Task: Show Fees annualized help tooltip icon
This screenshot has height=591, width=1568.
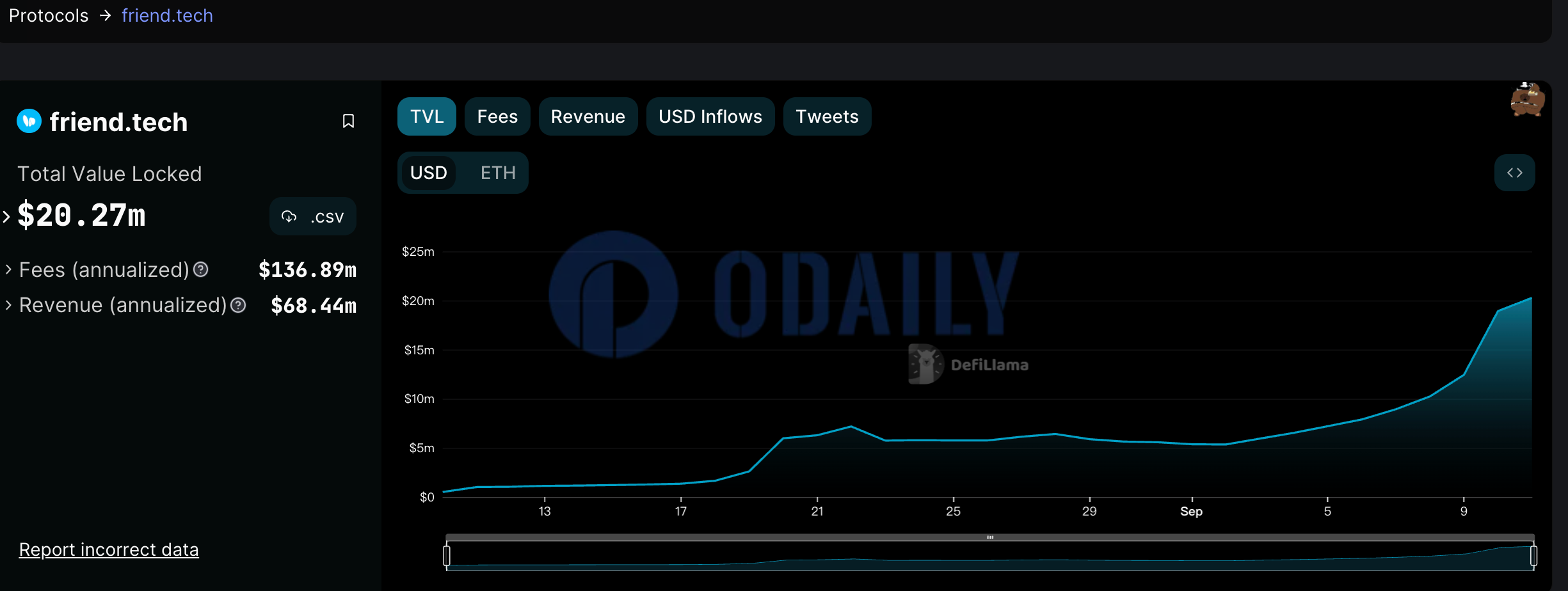Action: coord(201,270)
